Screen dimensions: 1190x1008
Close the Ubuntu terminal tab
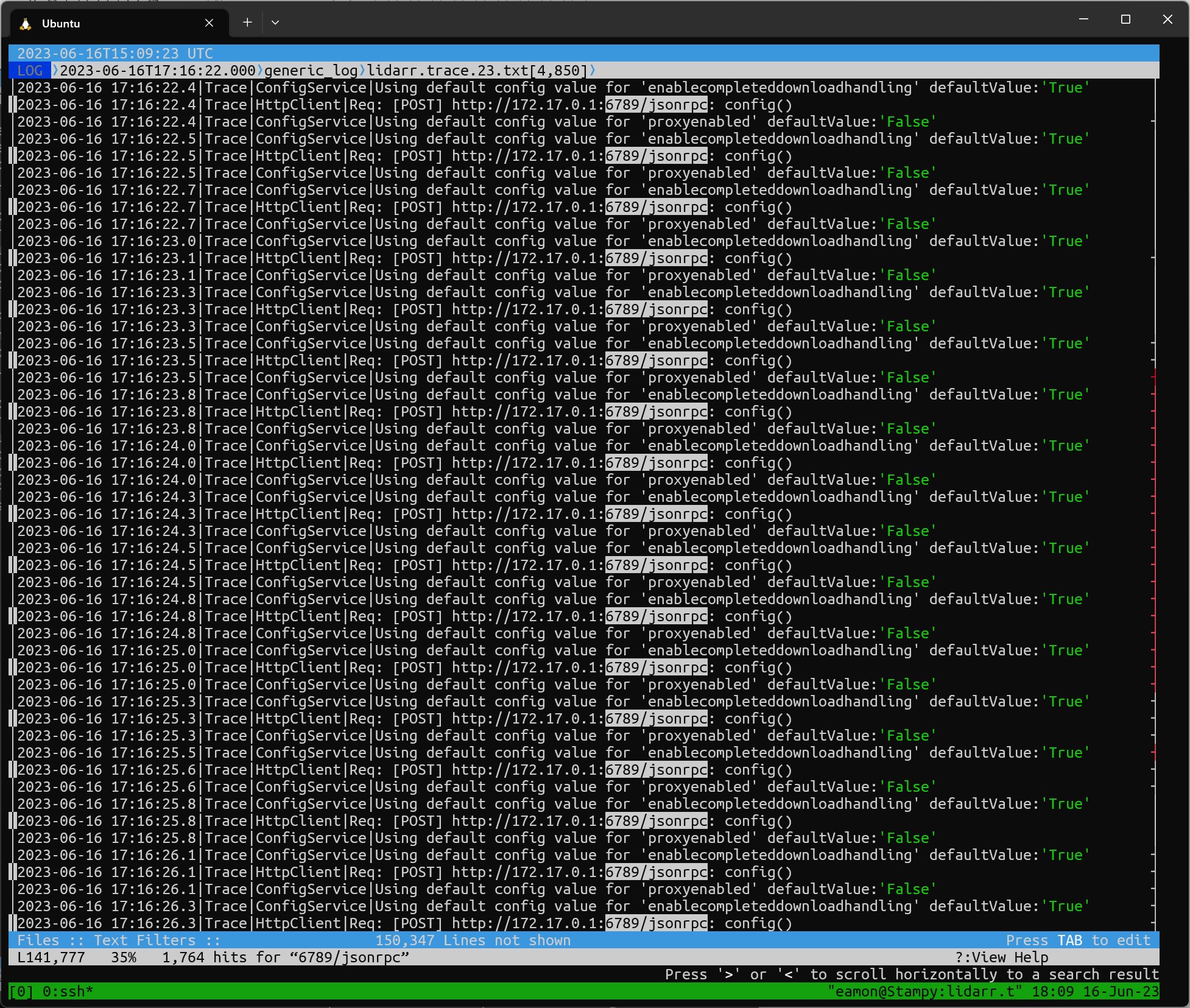[x=209, y=23]
